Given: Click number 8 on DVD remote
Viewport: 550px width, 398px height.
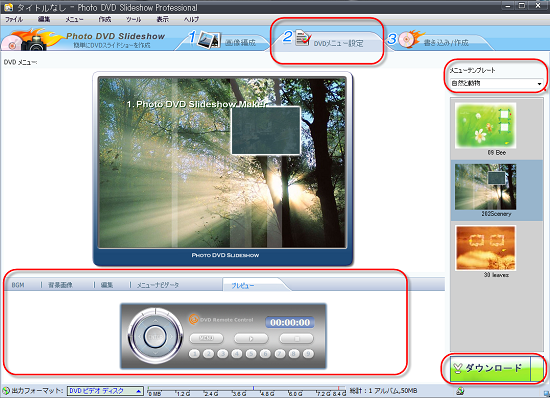Looking at the screenshot, I should point(294,354).
